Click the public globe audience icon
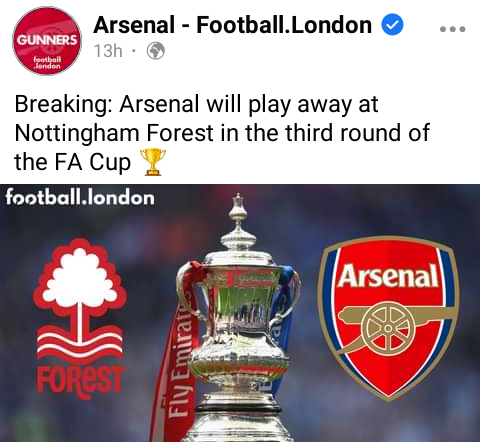Image resolution: width=480 pixels, height=442 pixels. tap(156, 51)
